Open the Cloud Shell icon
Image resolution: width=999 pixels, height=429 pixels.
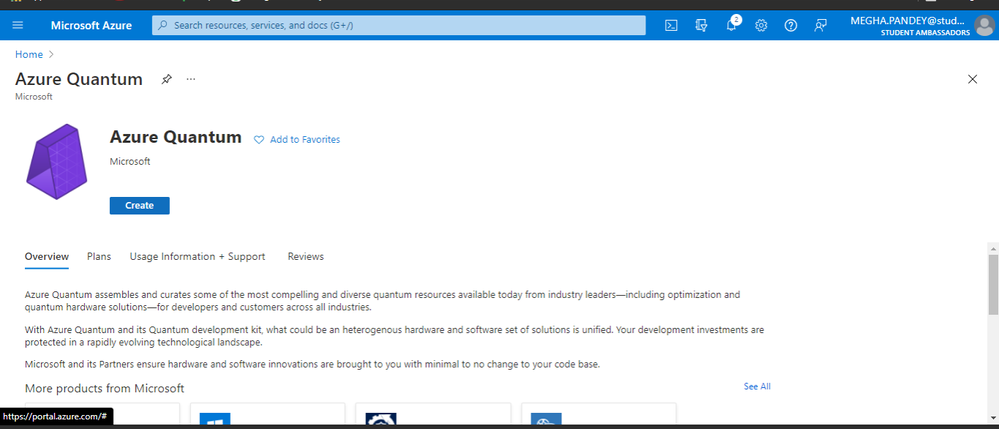[x=671, y=25]
